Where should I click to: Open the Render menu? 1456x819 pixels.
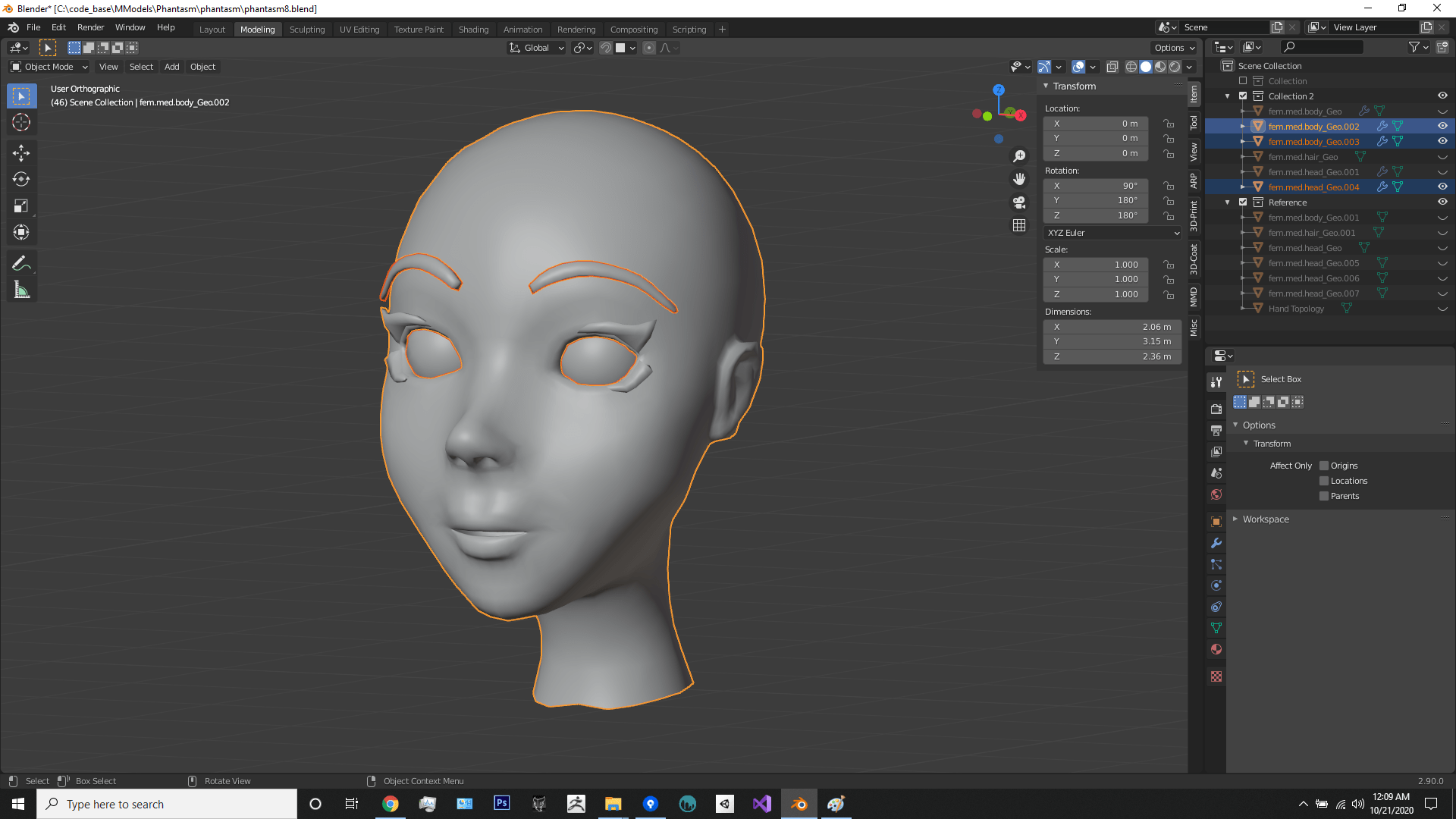pyautogui.click(x=90, y=27)
